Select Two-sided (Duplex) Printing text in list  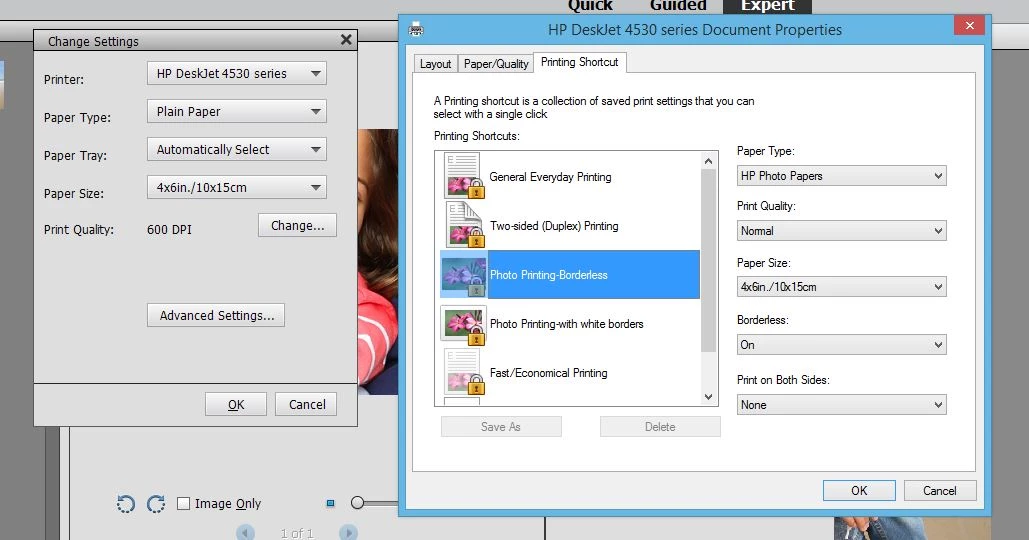[554, 226]
